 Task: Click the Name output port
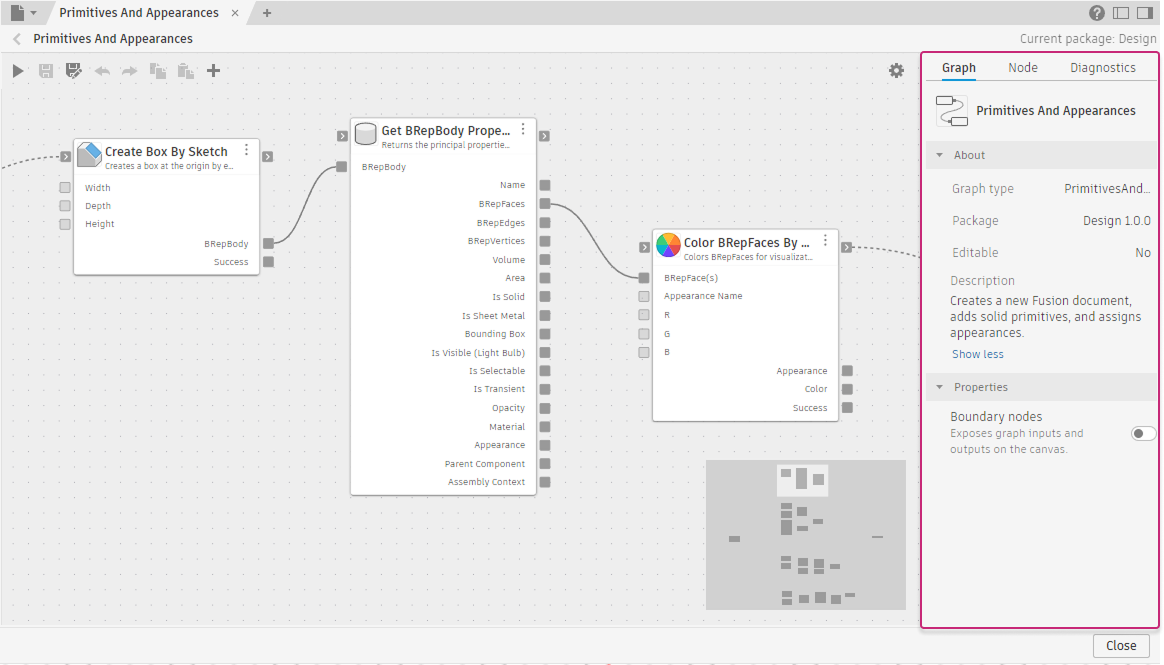coord(545,185)
